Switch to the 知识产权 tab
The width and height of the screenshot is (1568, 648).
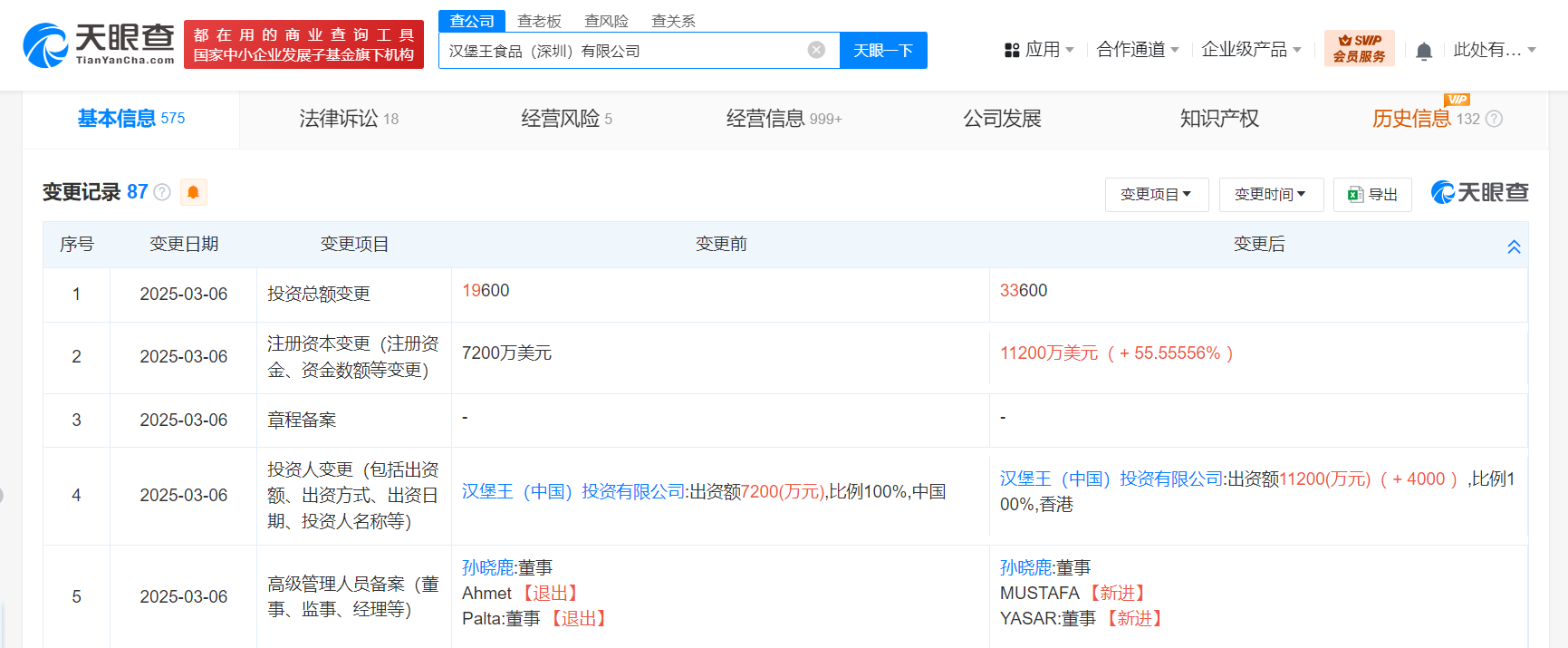pos(1218,119)
